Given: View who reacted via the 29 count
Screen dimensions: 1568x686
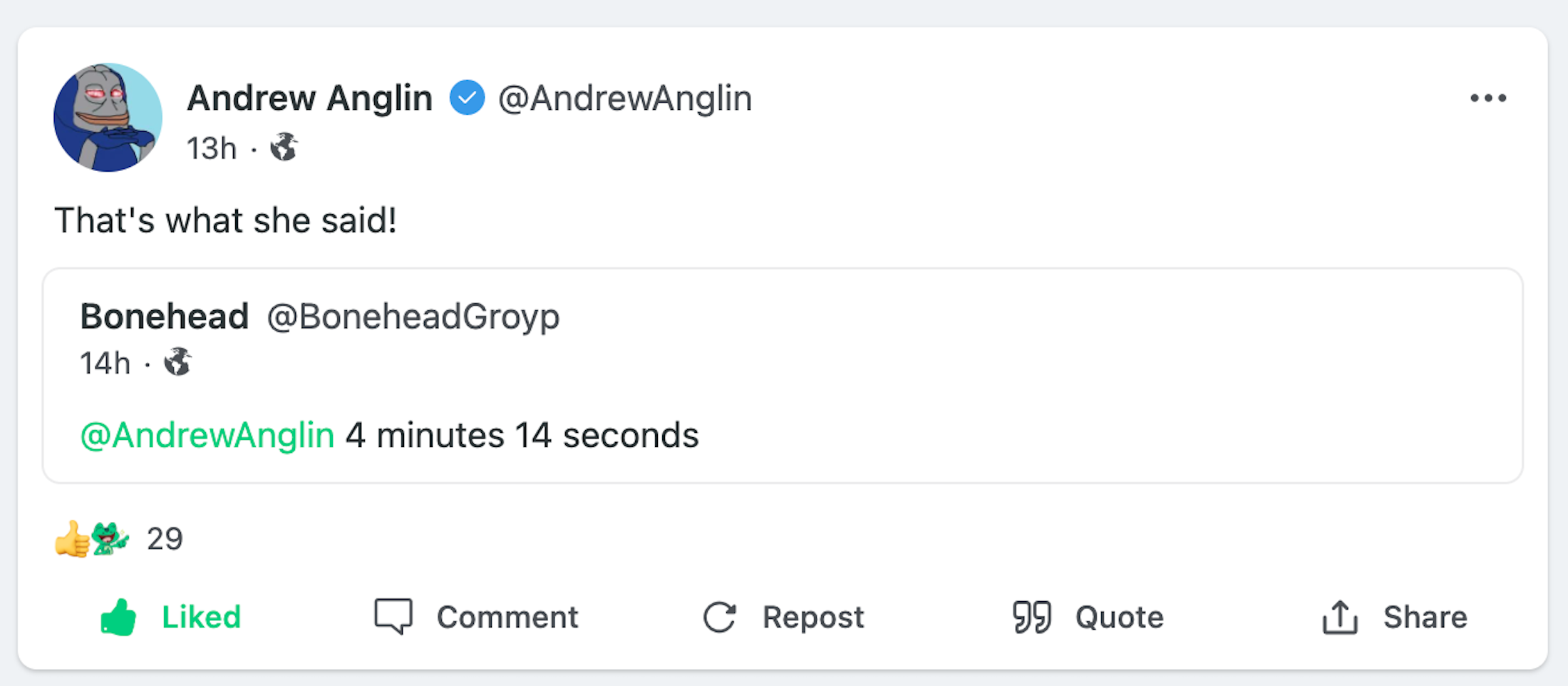Looking at the screenshot, I should pos(165,539).
